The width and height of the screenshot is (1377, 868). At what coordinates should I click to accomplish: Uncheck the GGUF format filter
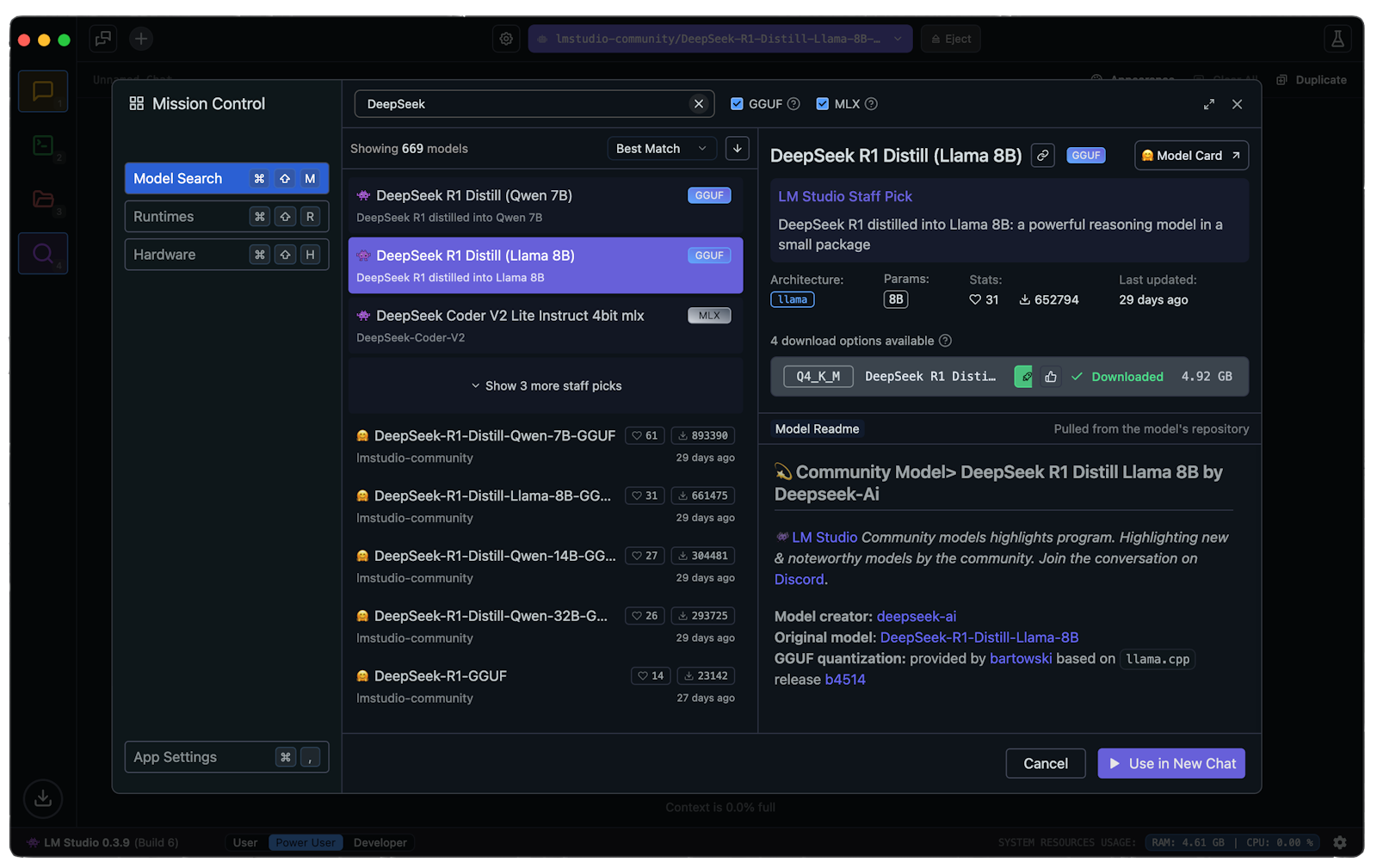[738, 103]
